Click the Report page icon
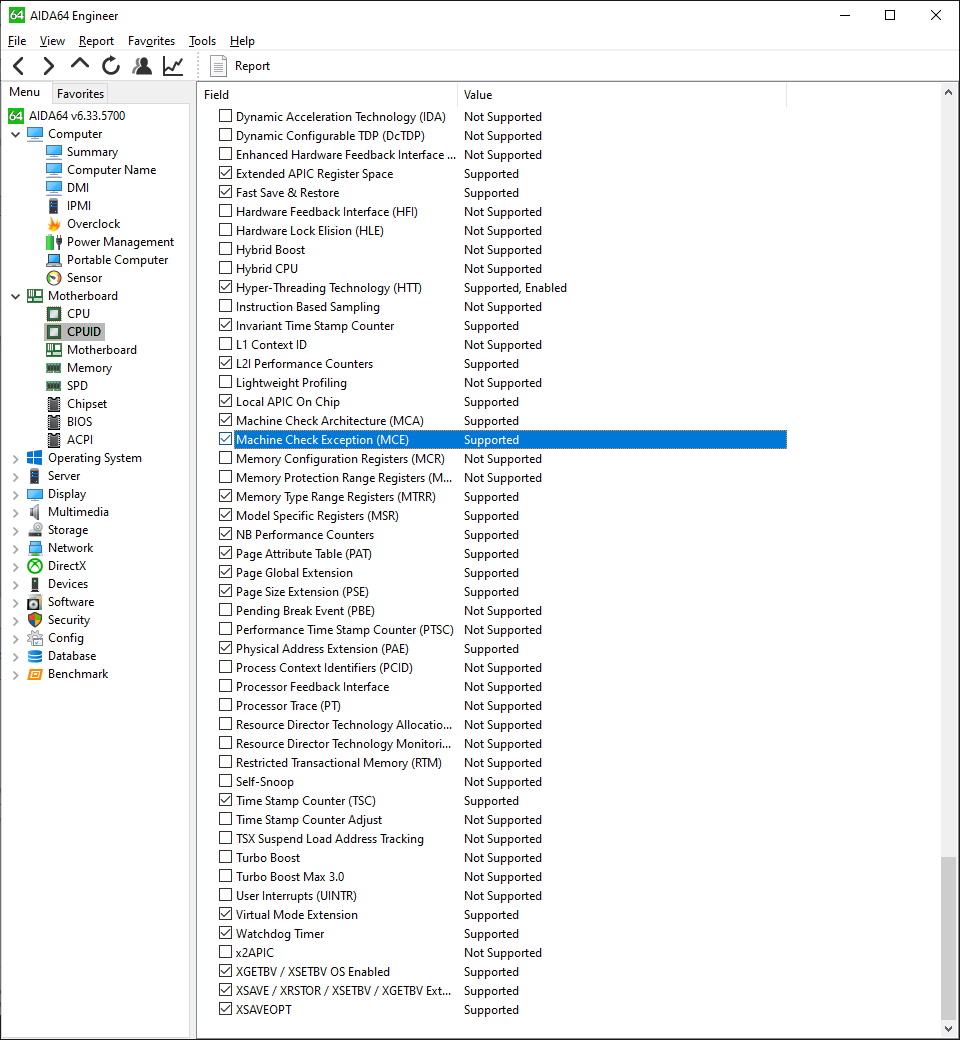 [x=218, y=66]
